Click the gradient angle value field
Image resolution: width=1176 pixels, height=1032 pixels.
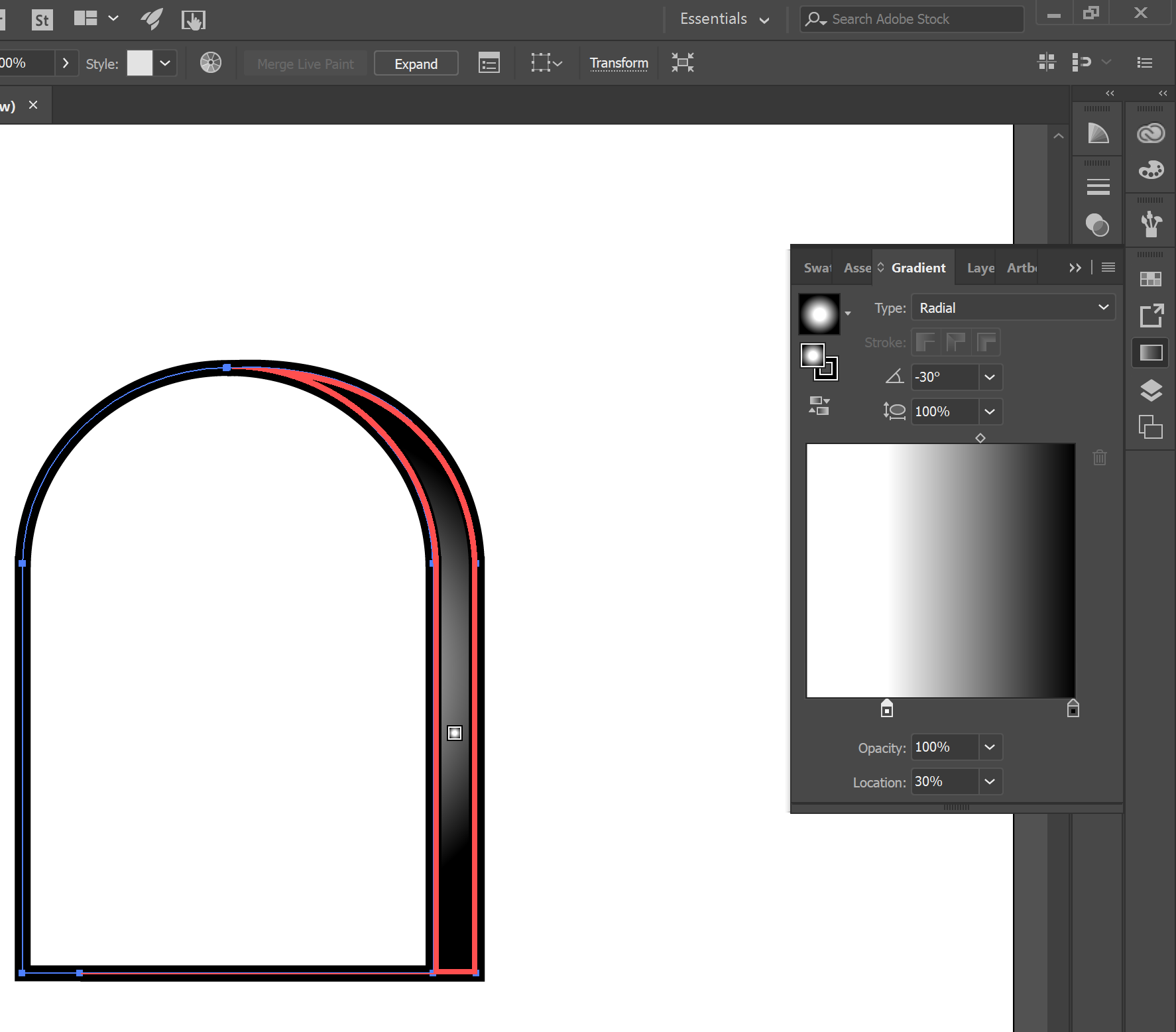945,377
